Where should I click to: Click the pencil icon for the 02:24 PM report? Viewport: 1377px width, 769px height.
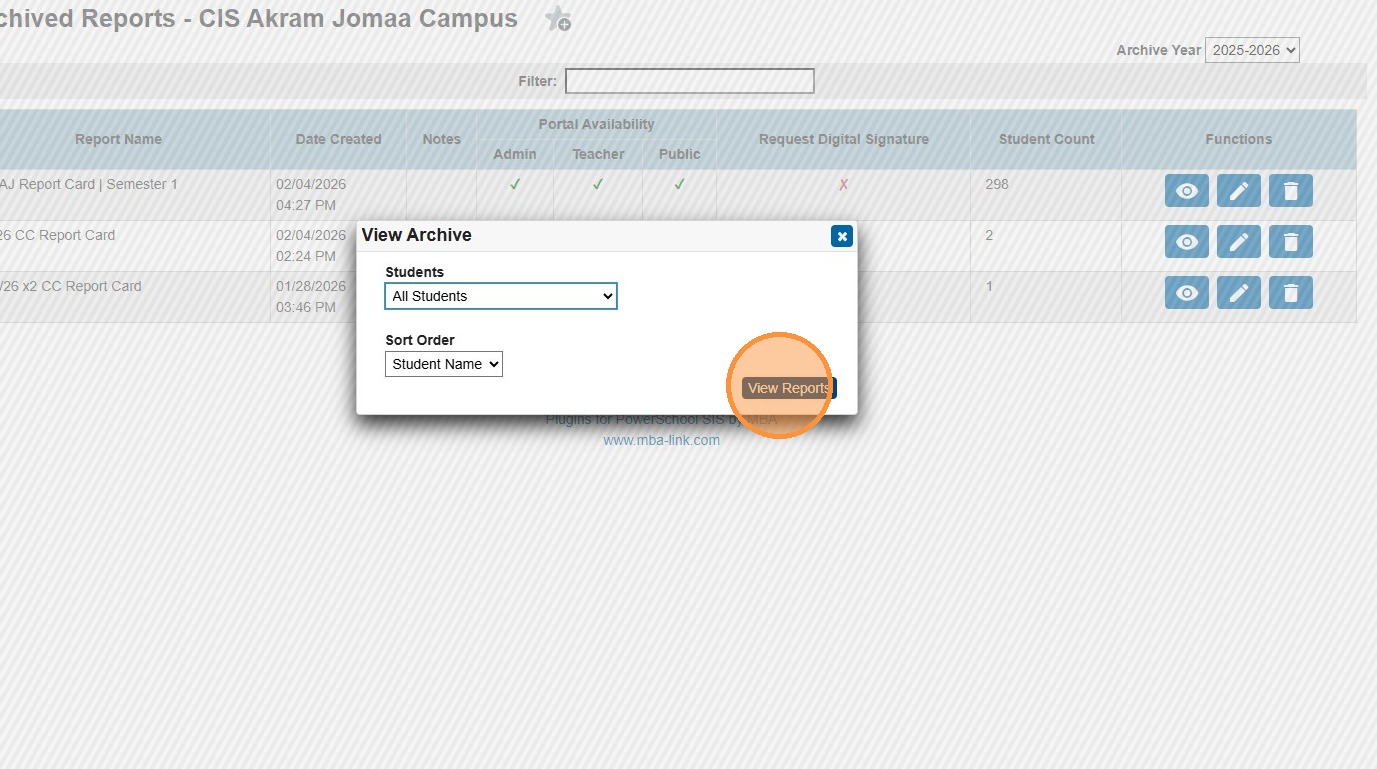(x=1238, y=241)
